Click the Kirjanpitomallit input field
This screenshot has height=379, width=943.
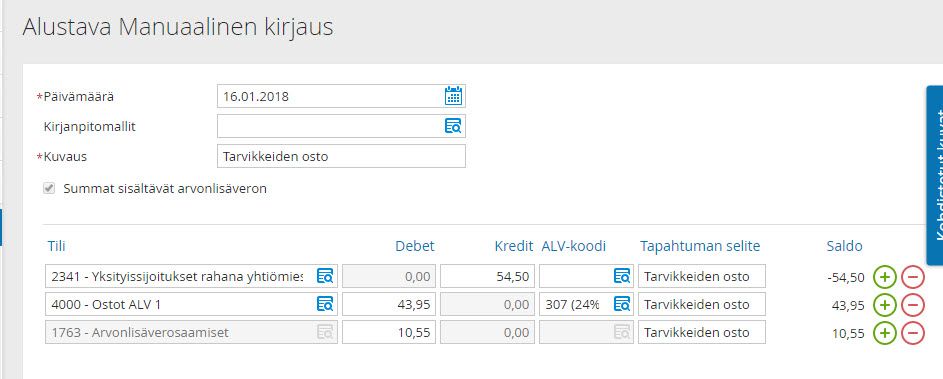click(341, 126)
